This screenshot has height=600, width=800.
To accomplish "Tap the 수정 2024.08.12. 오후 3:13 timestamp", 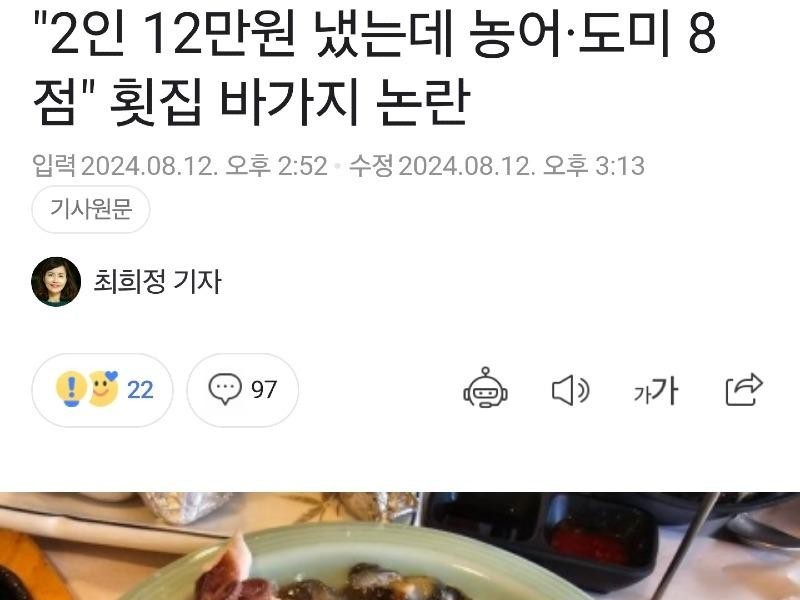I will 496,166.
